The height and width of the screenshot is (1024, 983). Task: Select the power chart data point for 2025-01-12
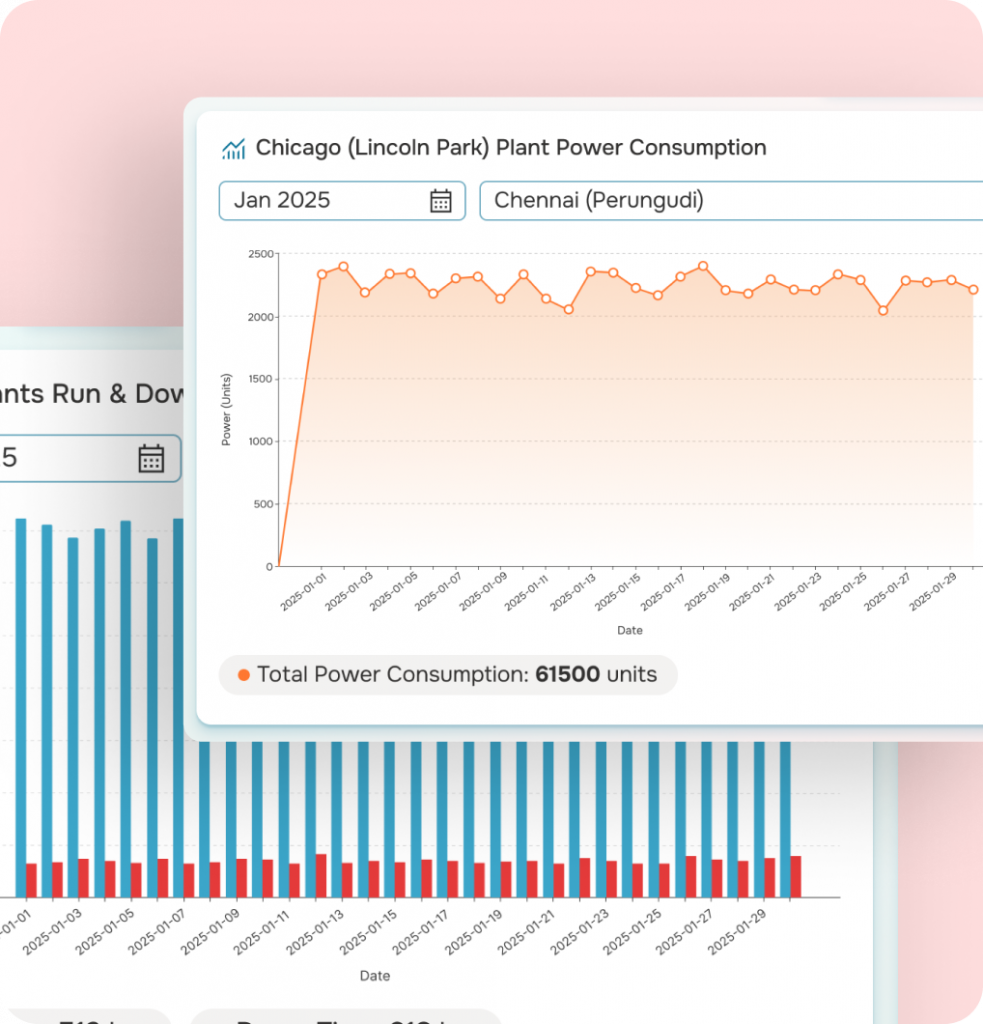pos(569,310)
